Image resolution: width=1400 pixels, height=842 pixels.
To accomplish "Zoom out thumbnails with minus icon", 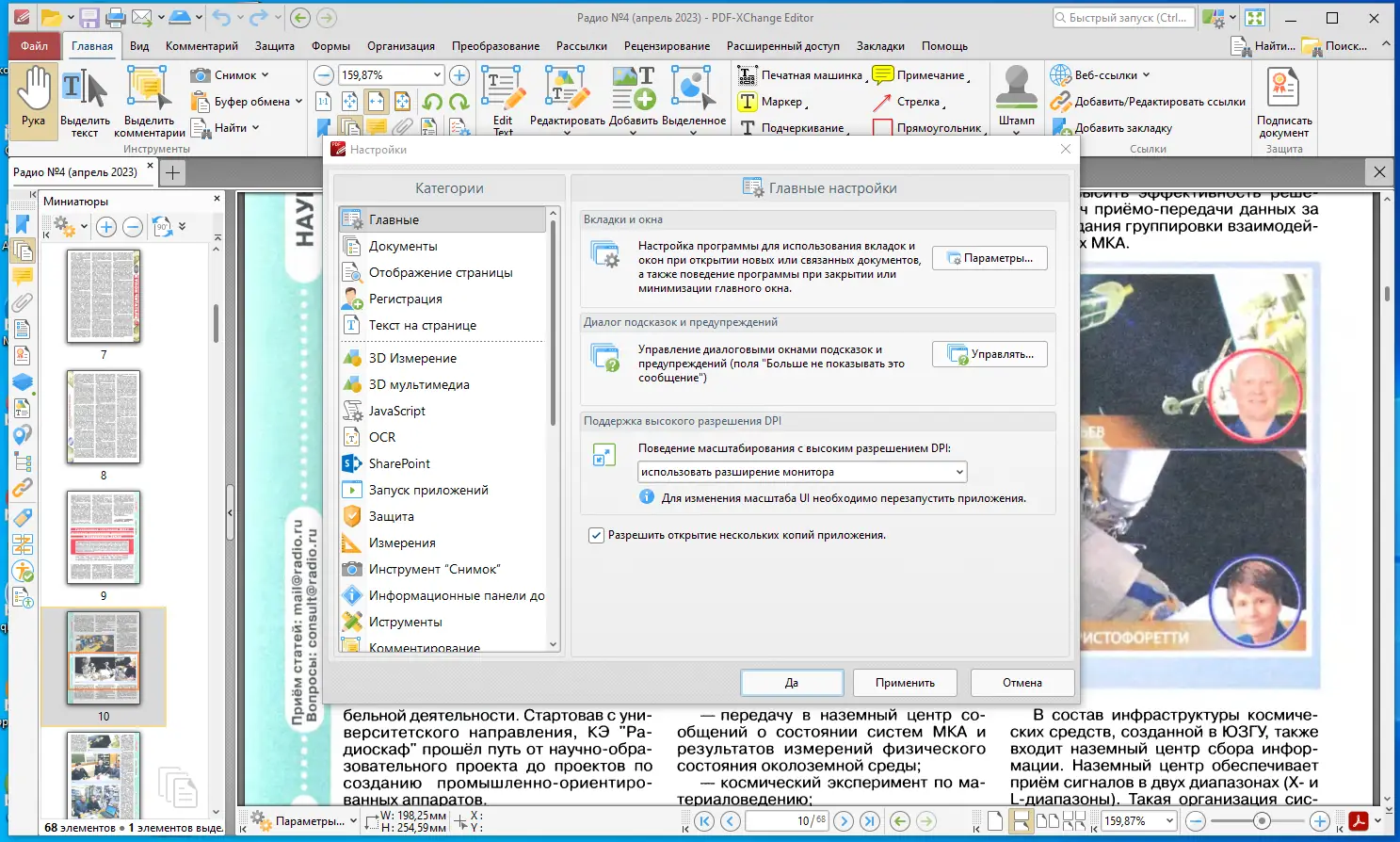I will point(133,227).
